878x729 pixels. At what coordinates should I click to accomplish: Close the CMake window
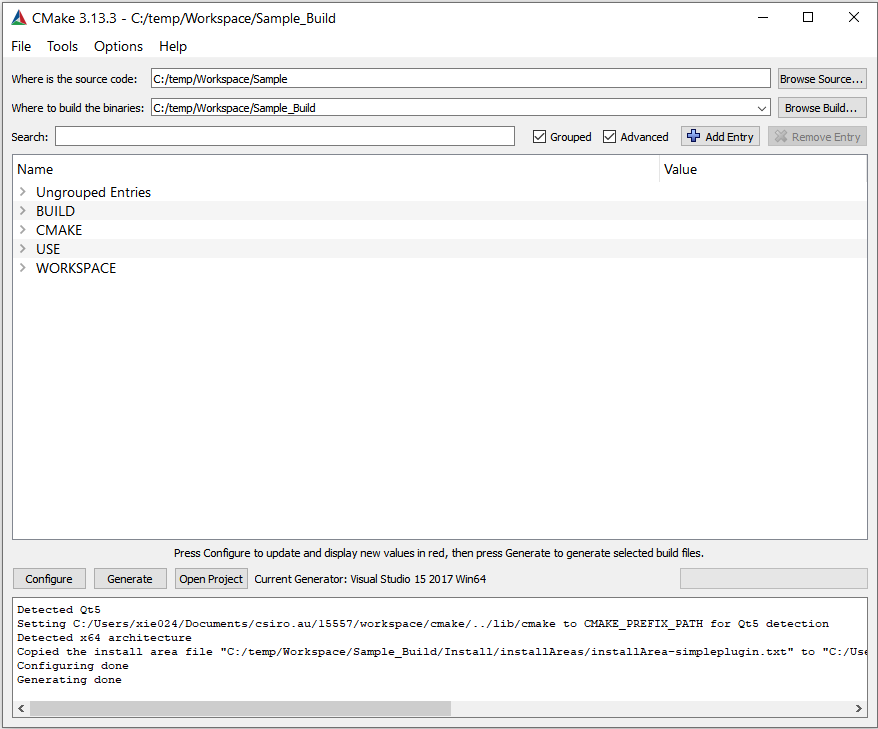pyautogui.click(x=854, y=17)
